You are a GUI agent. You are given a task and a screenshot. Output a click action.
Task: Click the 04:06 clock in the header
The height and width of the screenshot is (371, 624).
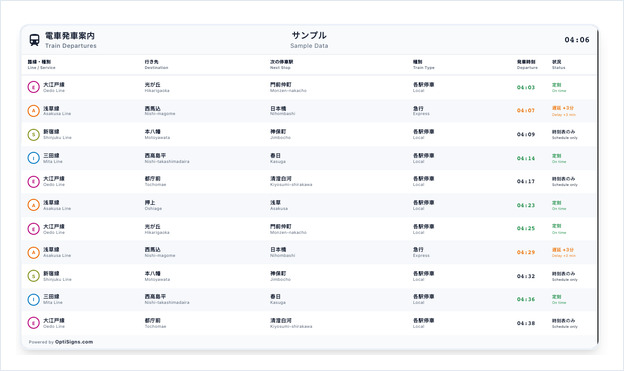tap(577, 40)
